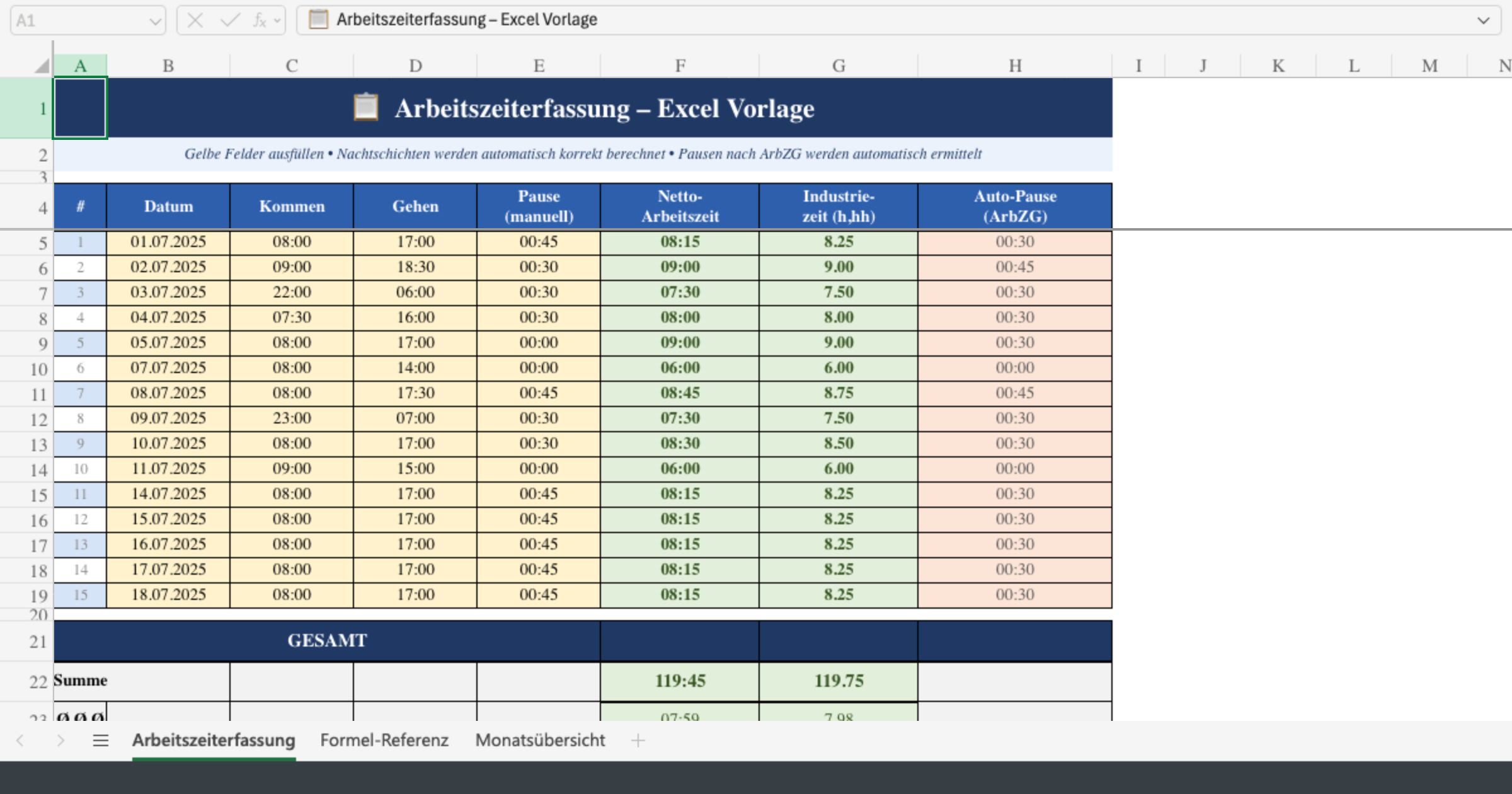
Task: Select the GESAMT section header cell
Action: click(x=327, y=641)
